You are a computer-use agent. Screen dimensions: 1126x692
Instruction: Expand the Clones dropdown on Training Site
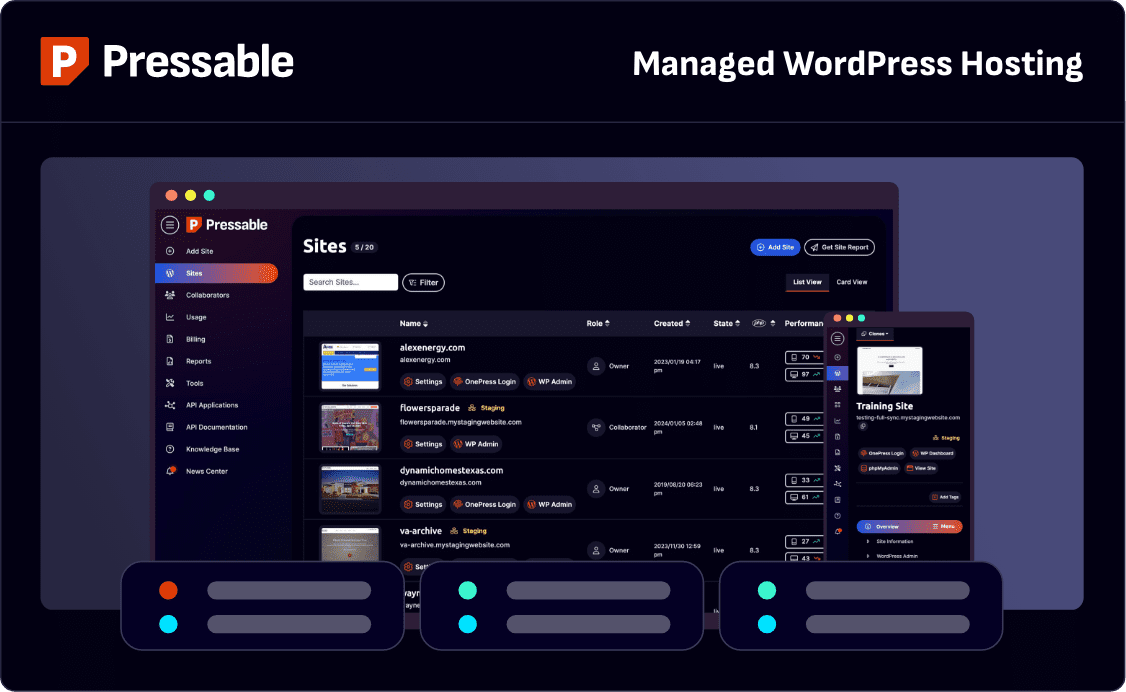tap(874, 334)
